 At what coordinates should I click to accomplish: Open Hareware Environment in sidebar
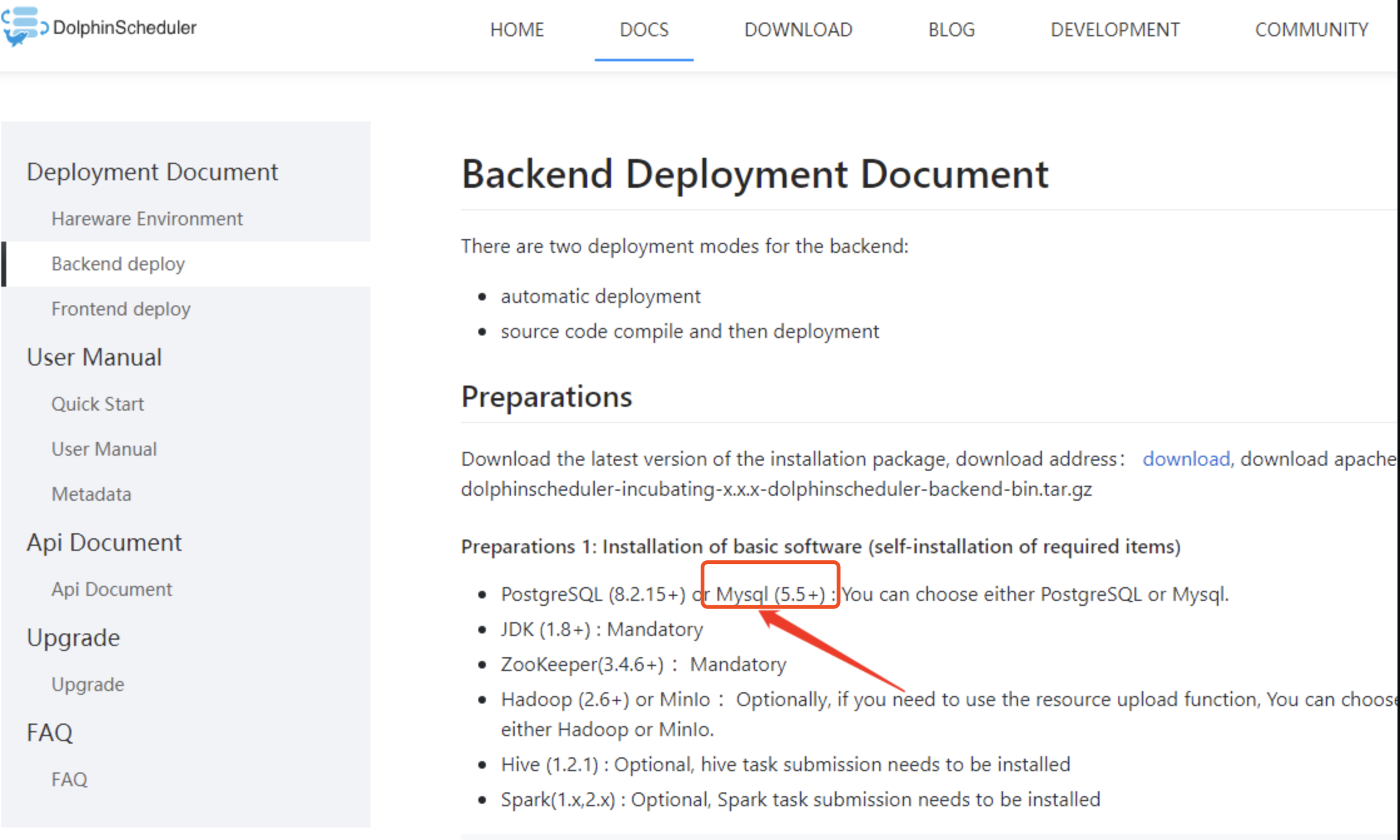point(147,218)
